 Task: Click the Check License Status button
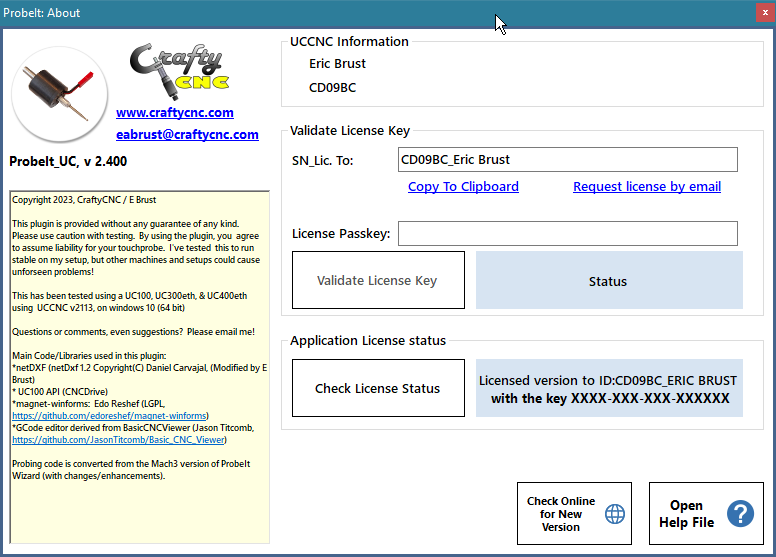[378, 388]
